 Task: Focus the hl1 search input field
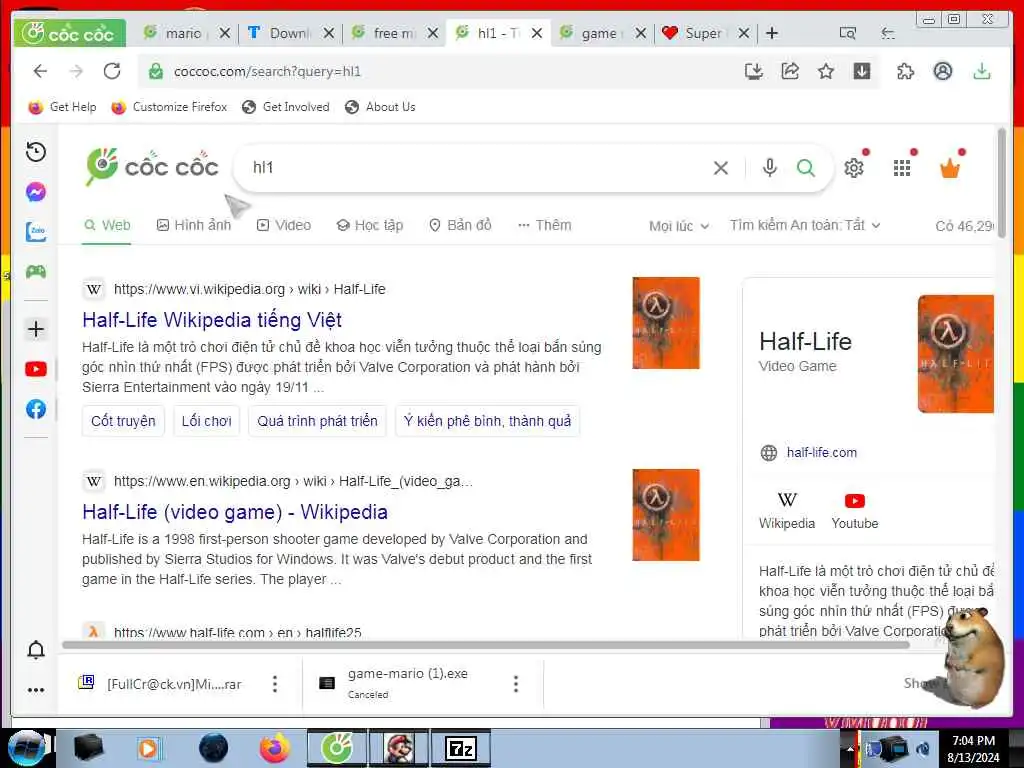coord(477,168)
